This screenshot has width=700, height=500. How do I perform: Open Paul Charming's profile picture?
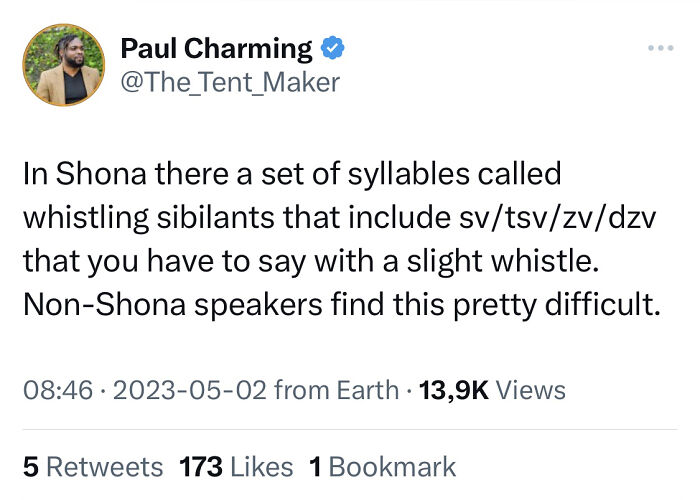click(x=63, y=66)
